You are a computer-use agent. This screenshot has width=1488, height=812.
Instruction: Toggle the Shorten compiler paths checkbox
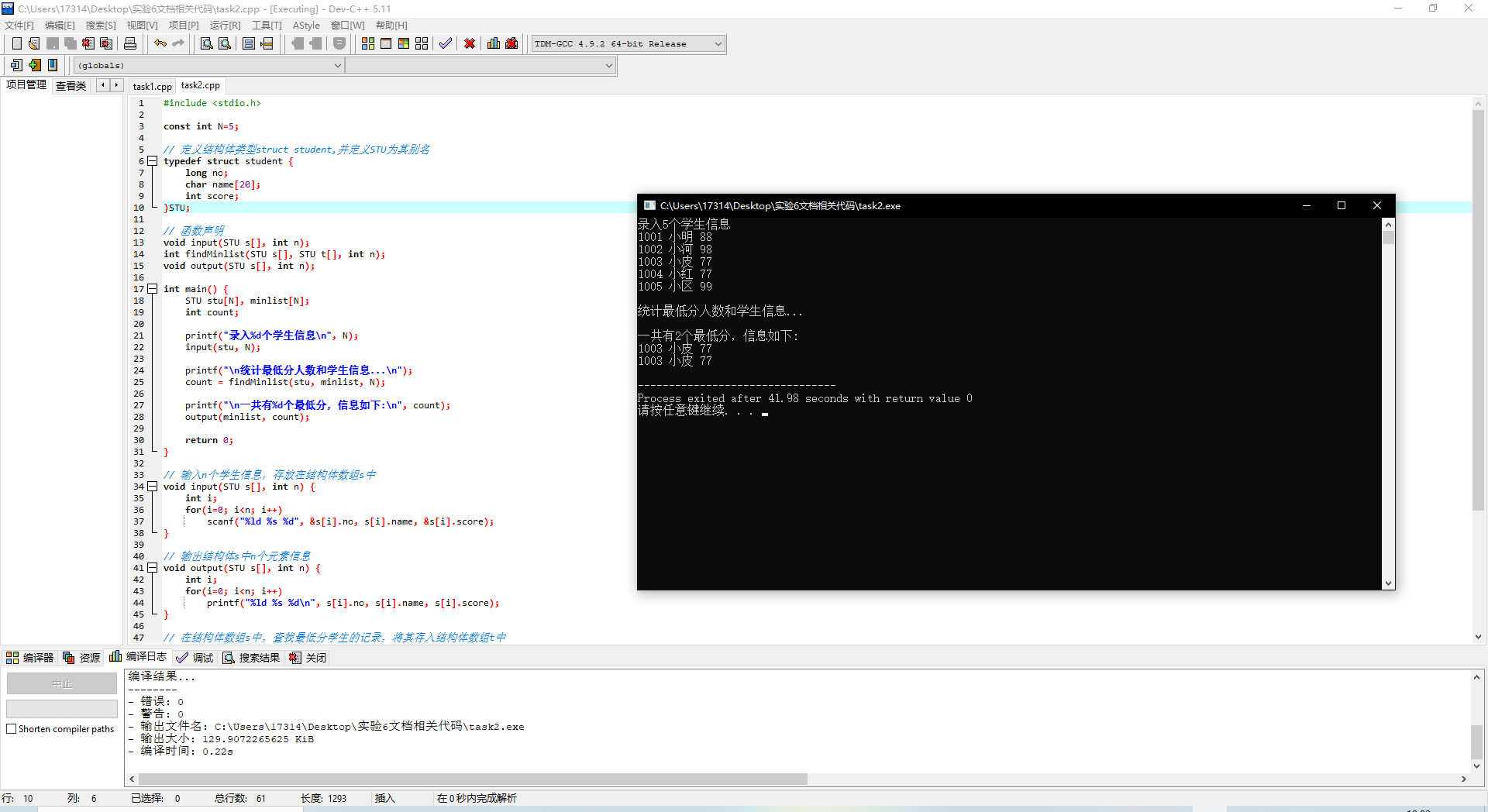(12, 729)
